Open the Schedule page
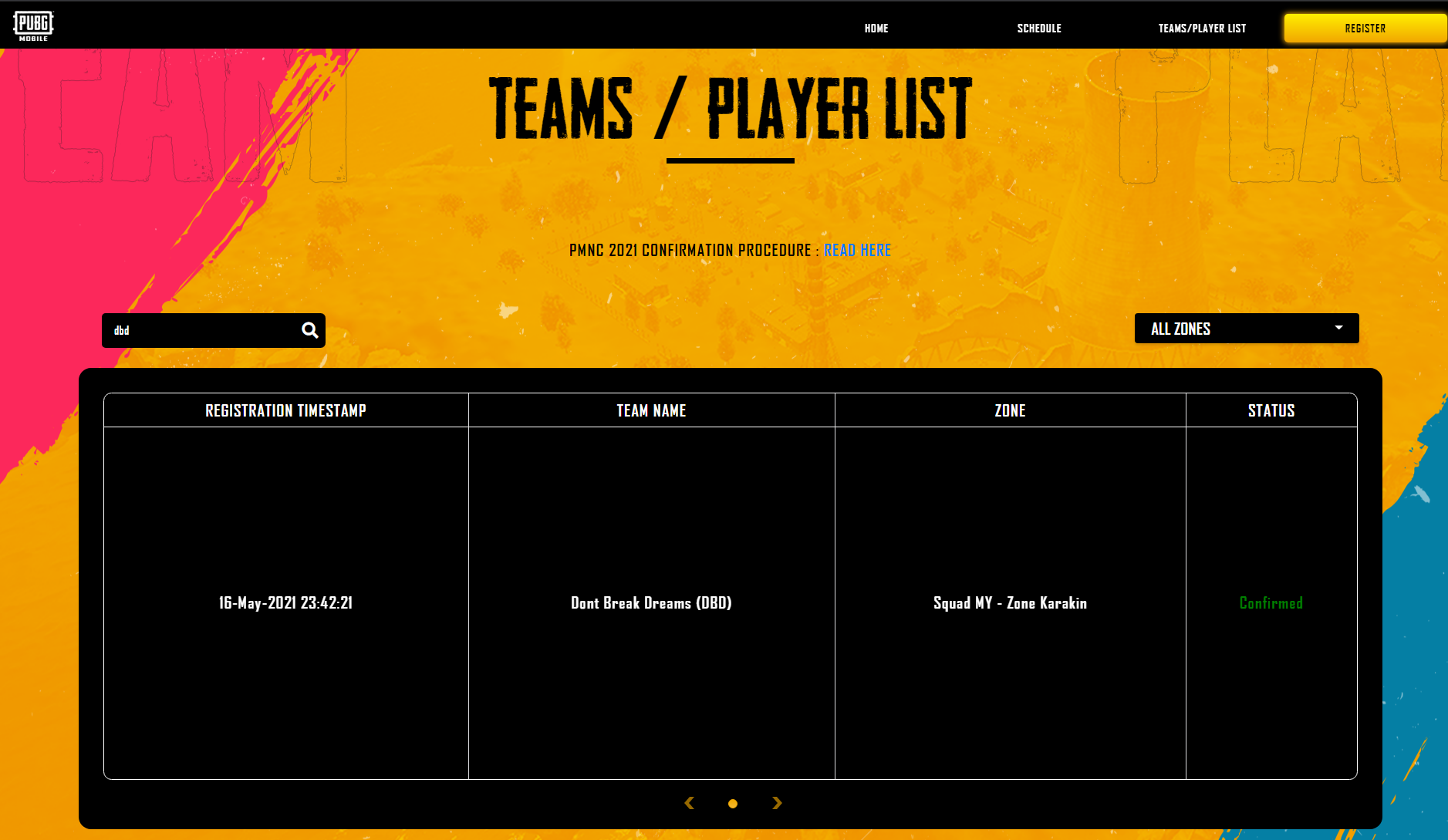 pyautogui.click(x=1039, y=29)
